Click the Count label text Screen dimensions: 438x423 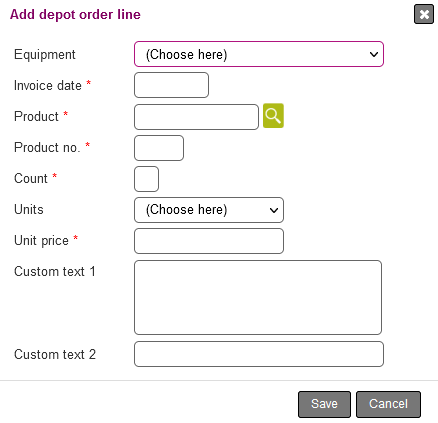coord(31,179)
